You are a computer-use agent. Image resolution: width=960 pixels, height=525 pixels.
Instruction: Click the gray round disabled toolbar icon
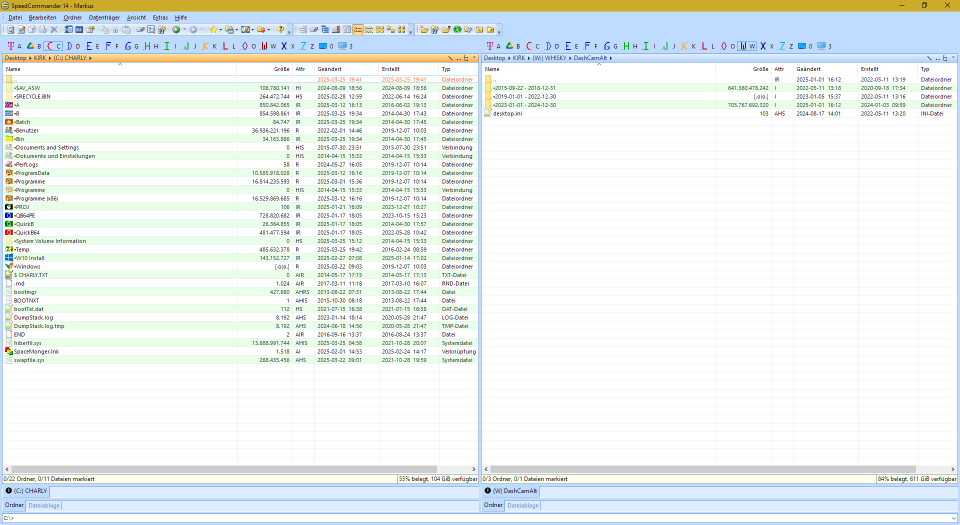[x=193, y=29]
